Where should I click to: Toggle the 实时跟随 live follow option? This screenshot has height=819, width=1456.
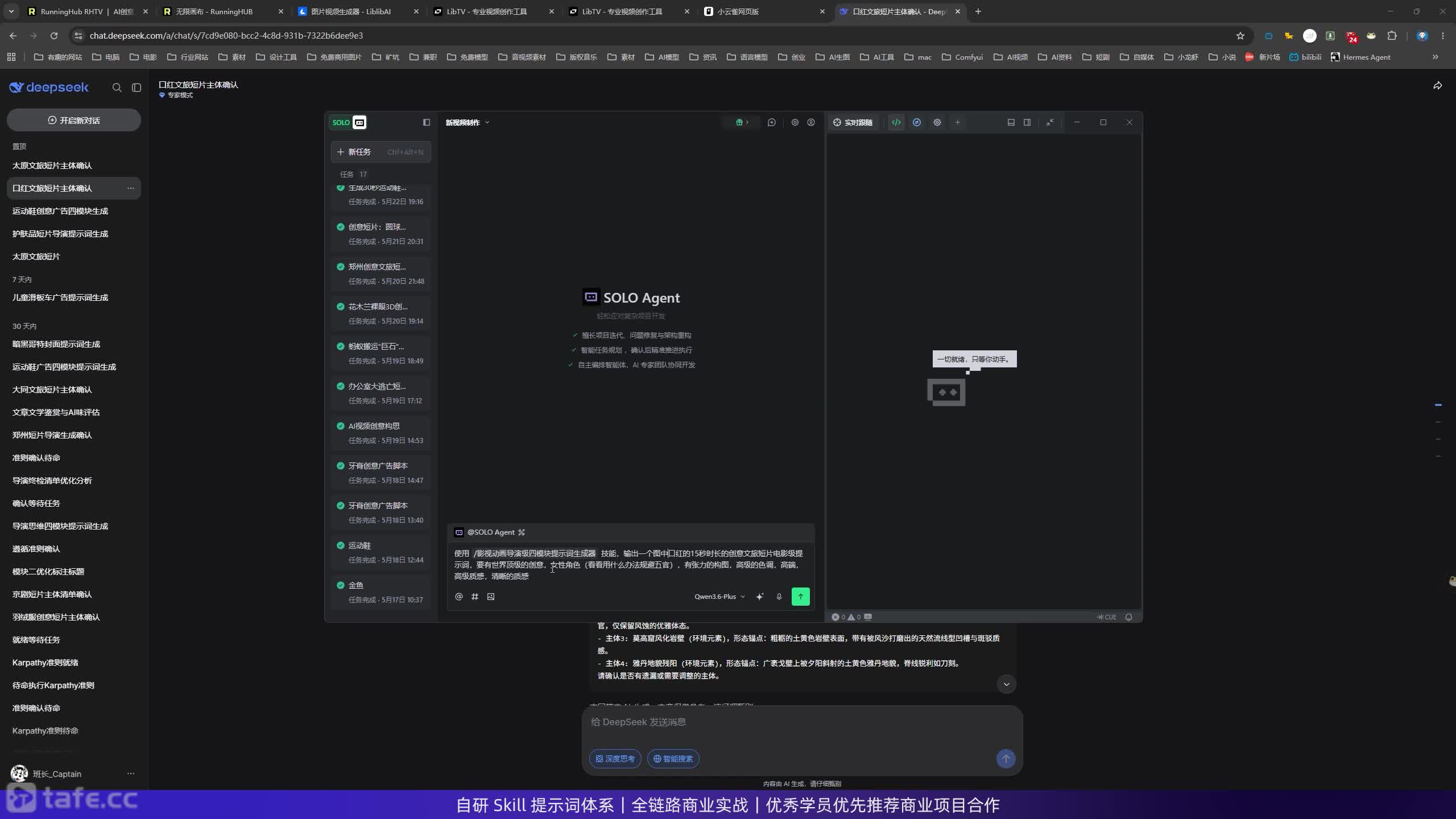click(x=853, y=122)
